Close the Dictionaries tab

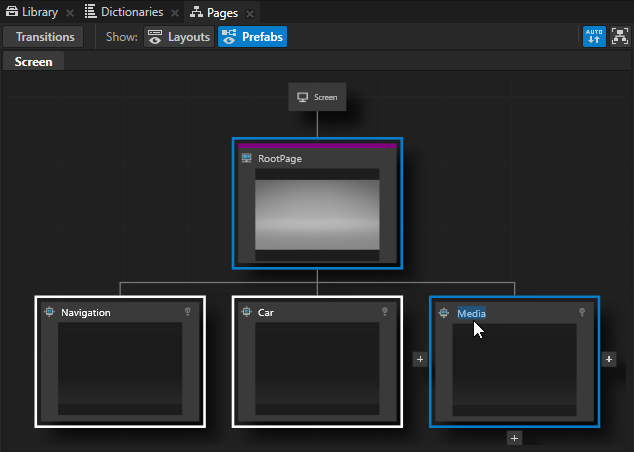pos(174,13)
